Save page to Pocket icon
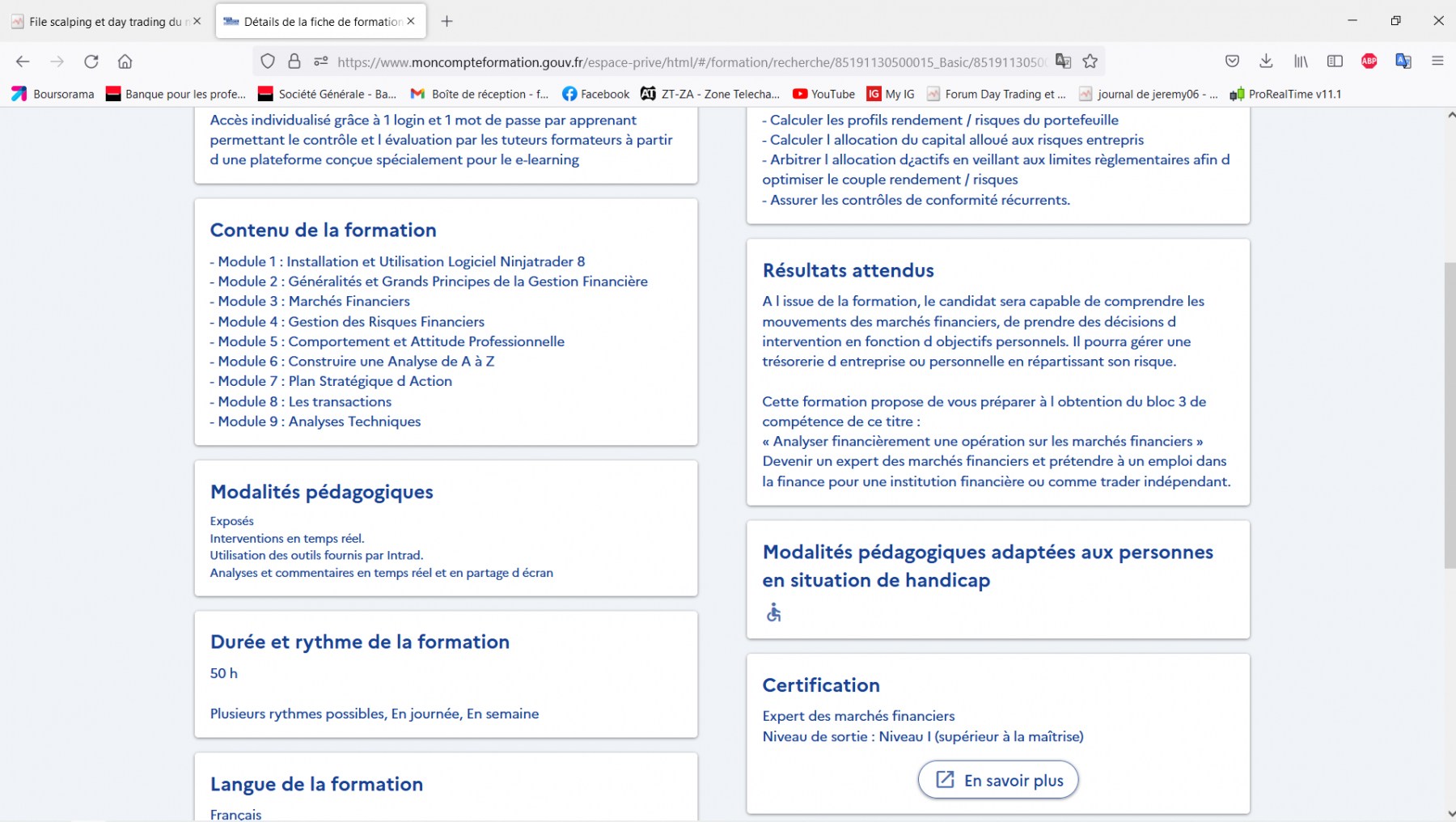 [x=1232, y=61]
